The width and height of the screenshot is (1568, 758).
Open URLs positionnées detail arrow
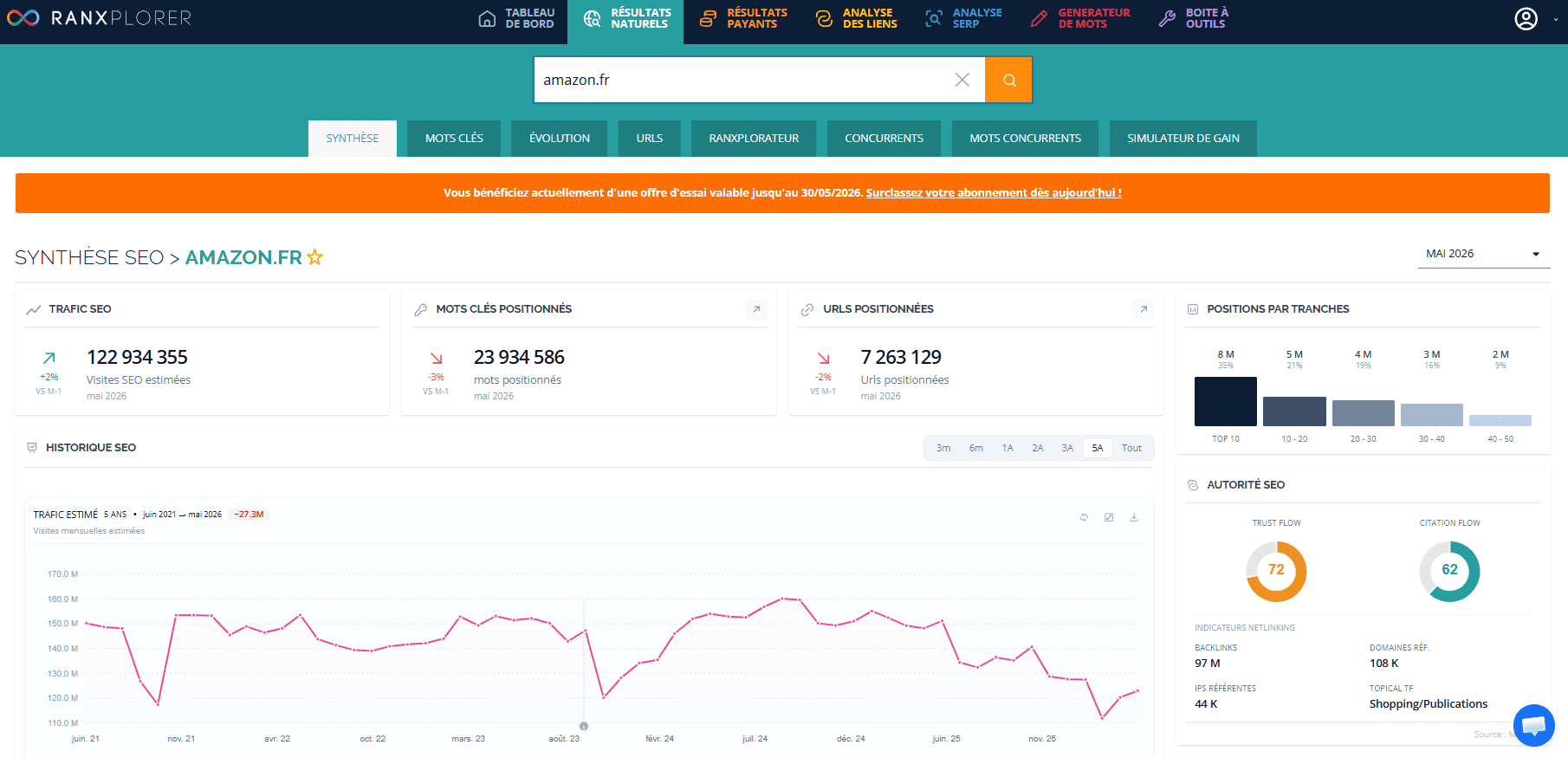(1144, 309)
